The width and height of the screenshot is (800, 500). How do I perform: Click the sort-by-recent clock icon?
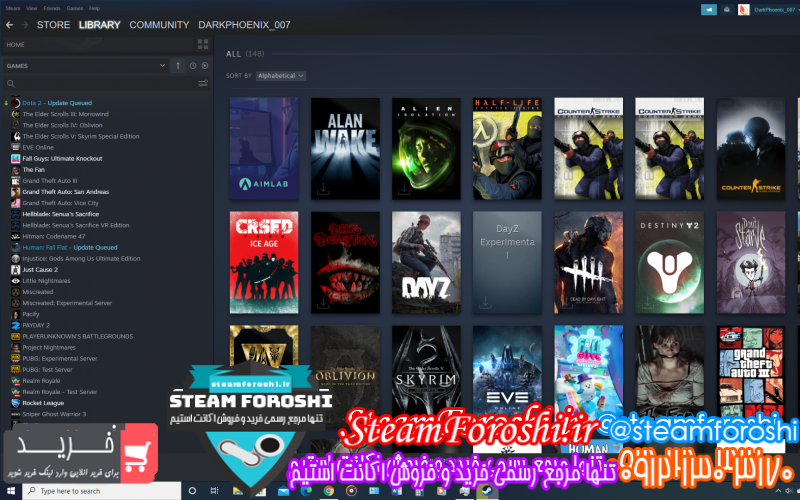(x=193, y=66)
